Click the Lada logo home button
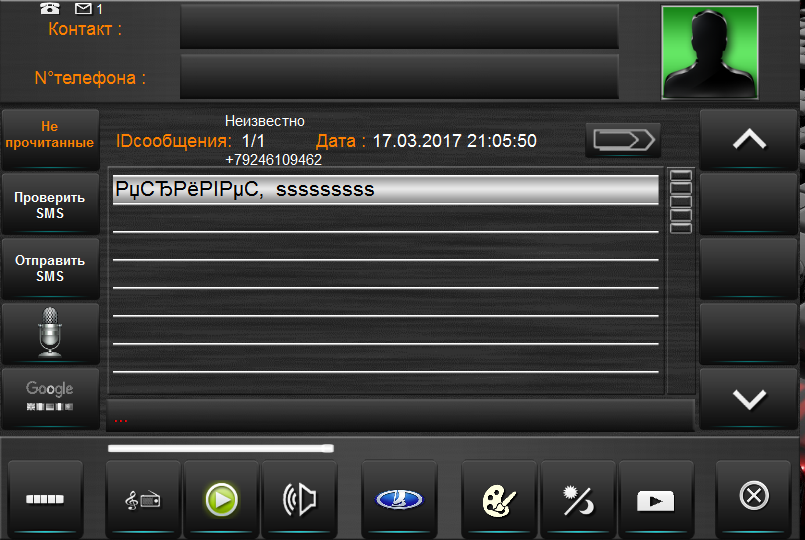 [x=399, y=499]
